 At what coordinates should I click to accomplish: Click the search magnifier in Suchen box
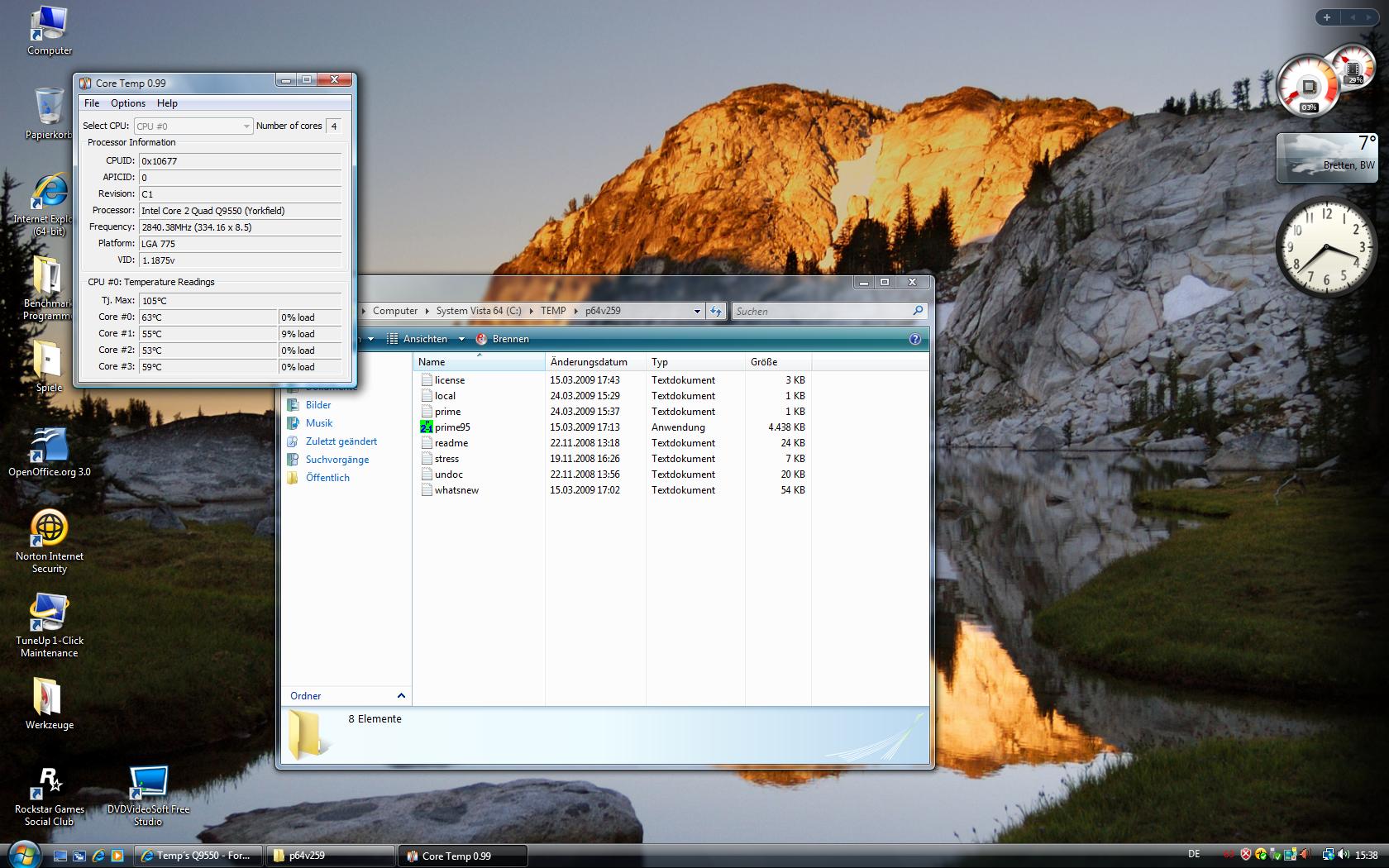(918, 311)
